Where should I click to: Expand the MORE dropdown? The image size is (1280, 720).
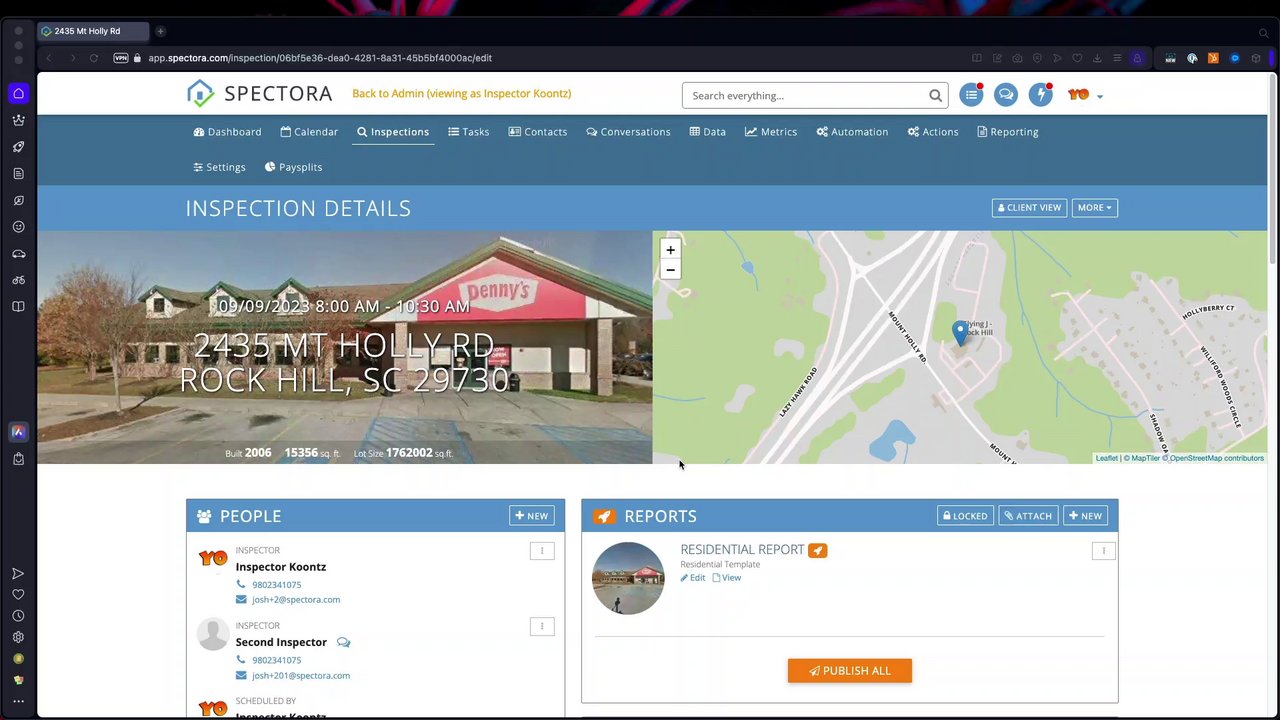(x=1094, y=208)
